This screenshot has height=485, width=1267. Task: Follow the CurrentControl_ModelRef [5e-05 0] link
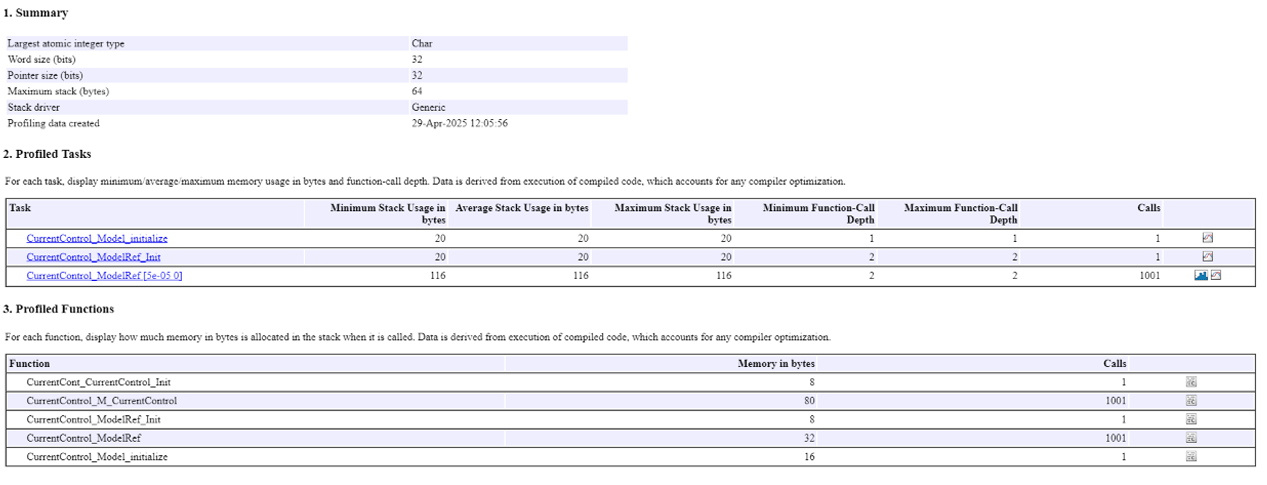point(104,276)
